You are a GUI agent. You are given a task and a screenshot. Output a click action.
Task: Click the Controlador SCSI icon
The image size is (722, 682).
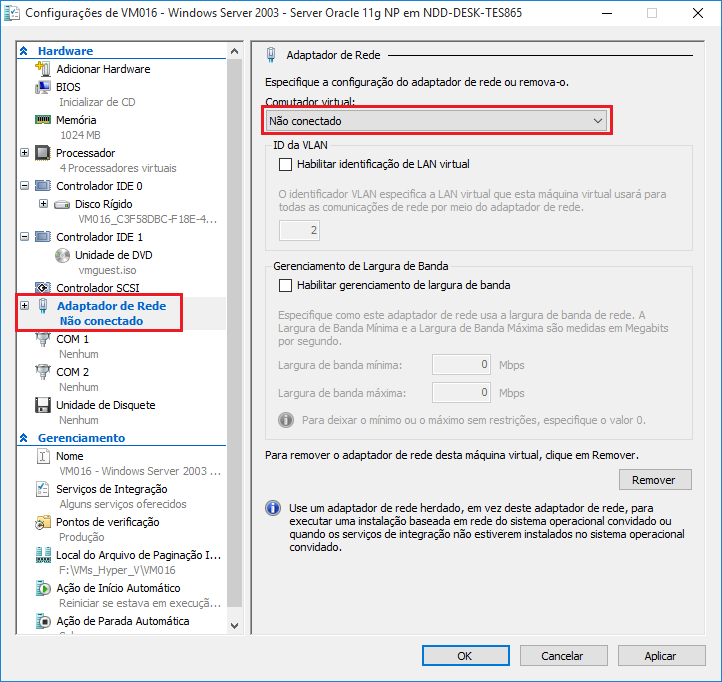click(42, 288)
